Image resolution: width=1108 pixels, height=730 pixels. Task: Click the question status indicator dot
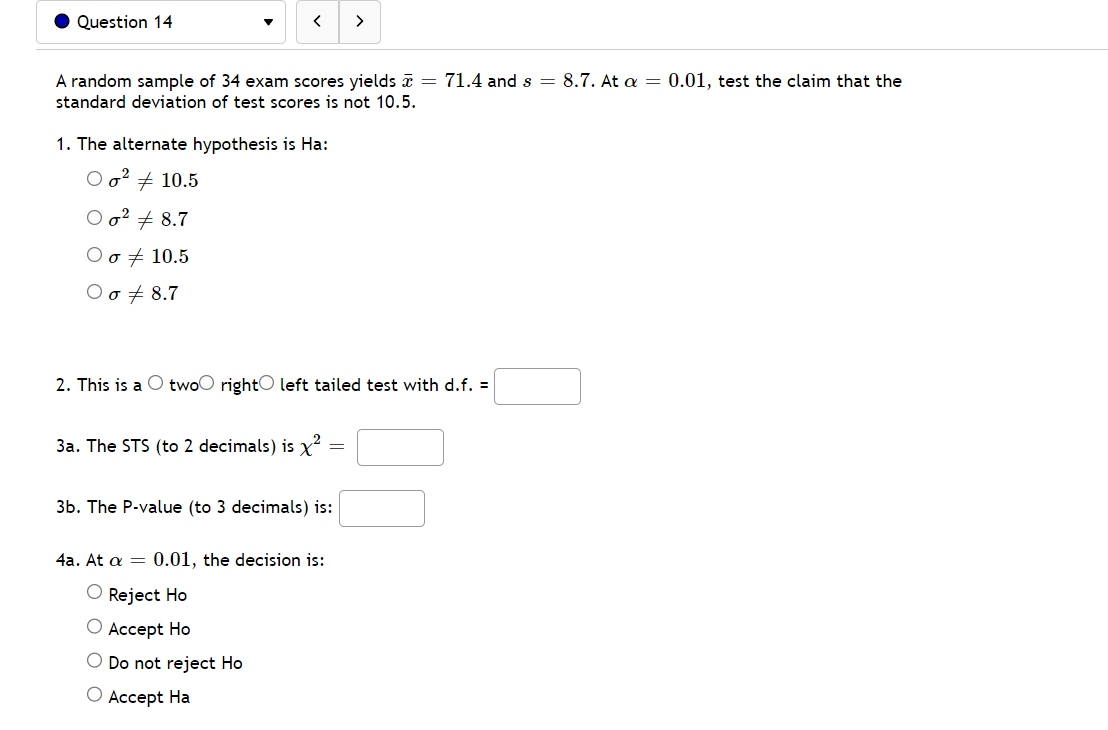pos(60,21)
